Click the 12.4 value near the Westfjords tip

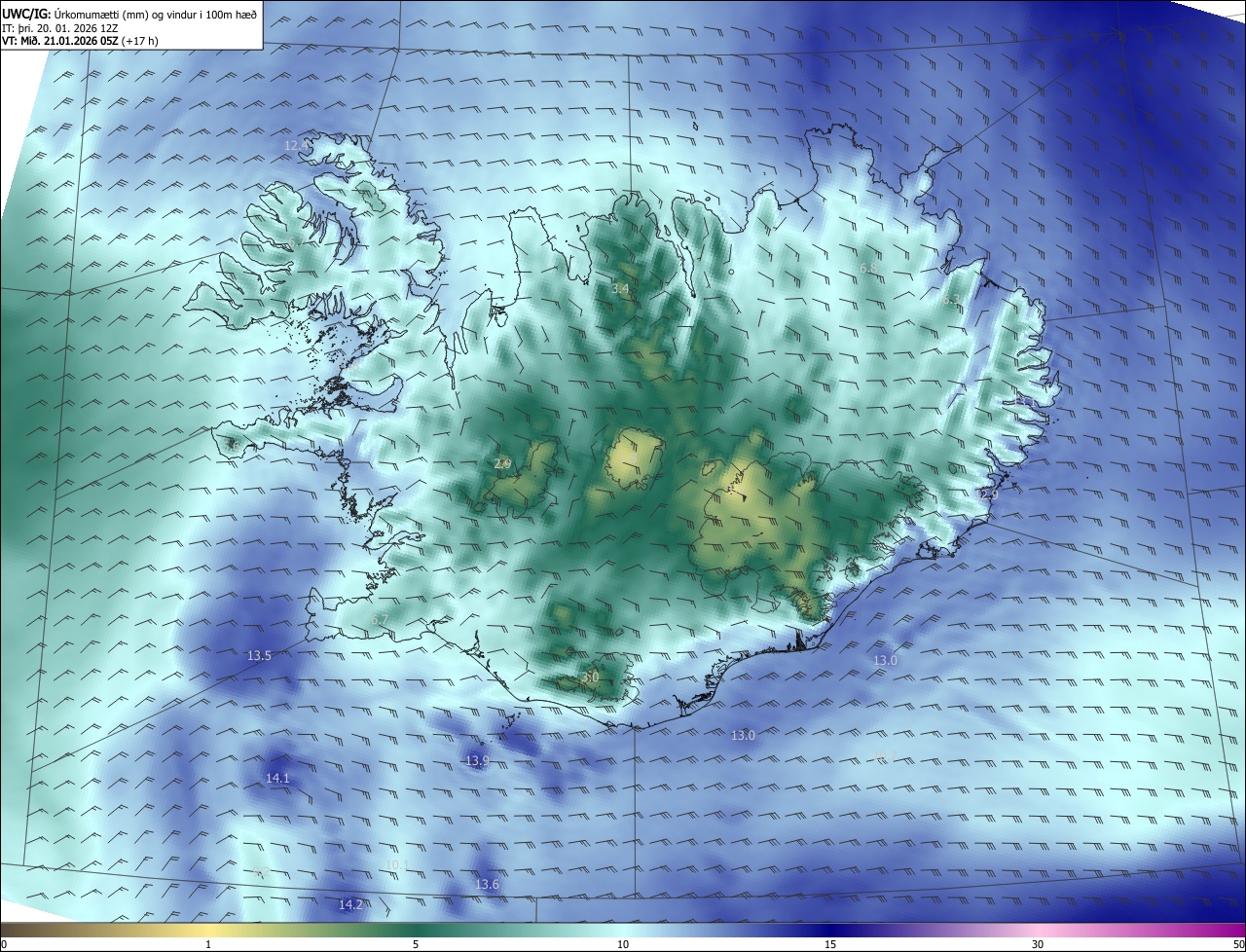296,145
